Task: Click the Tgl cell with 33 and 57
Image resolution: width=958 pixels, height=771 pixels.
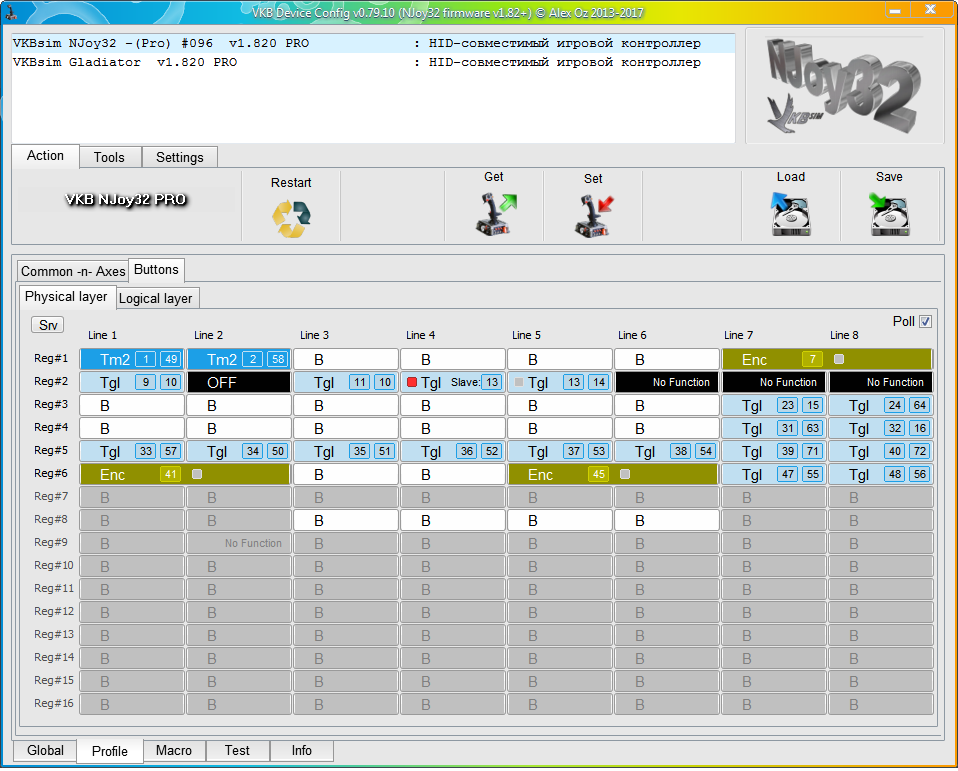Action: point(132,451)
